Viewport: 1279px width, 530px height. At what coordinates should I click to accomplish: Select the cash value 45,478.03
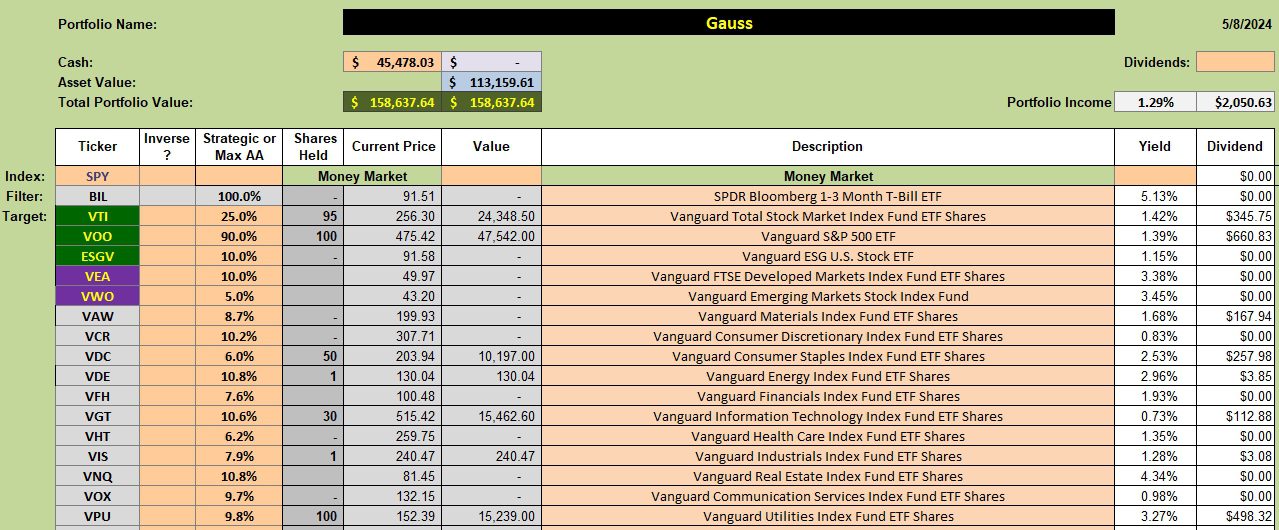point(392,62)
